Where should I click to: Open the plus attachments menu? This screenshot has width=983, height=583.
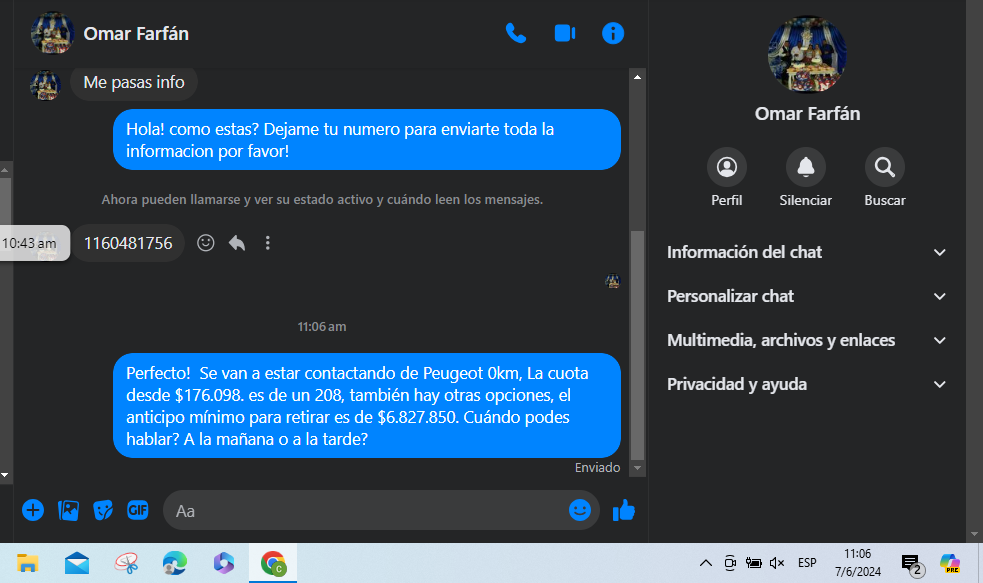click(33, 510)
